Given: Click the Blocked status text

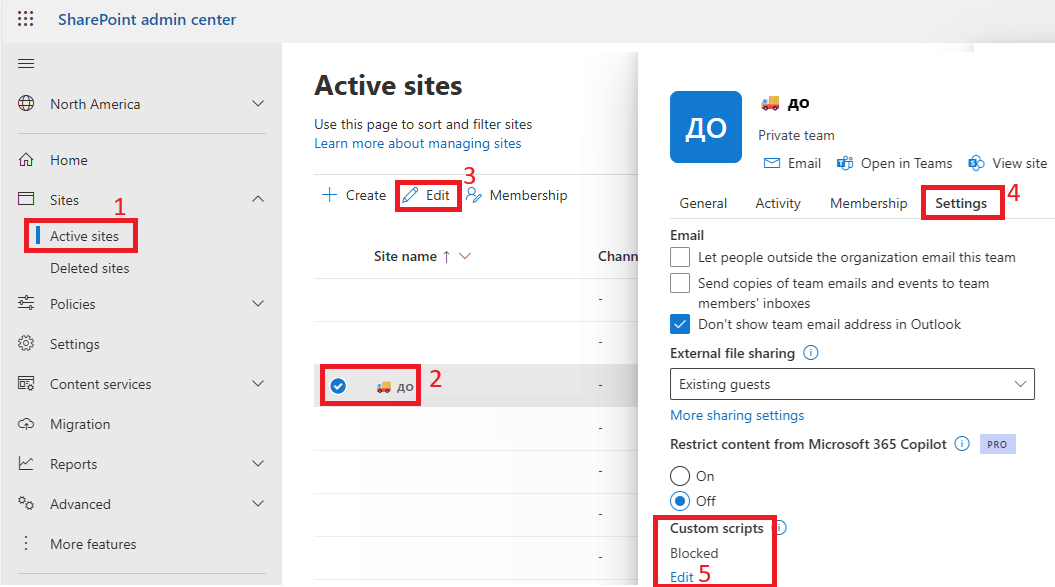Looking at the screenshot, I should click(x=694, y=553).
